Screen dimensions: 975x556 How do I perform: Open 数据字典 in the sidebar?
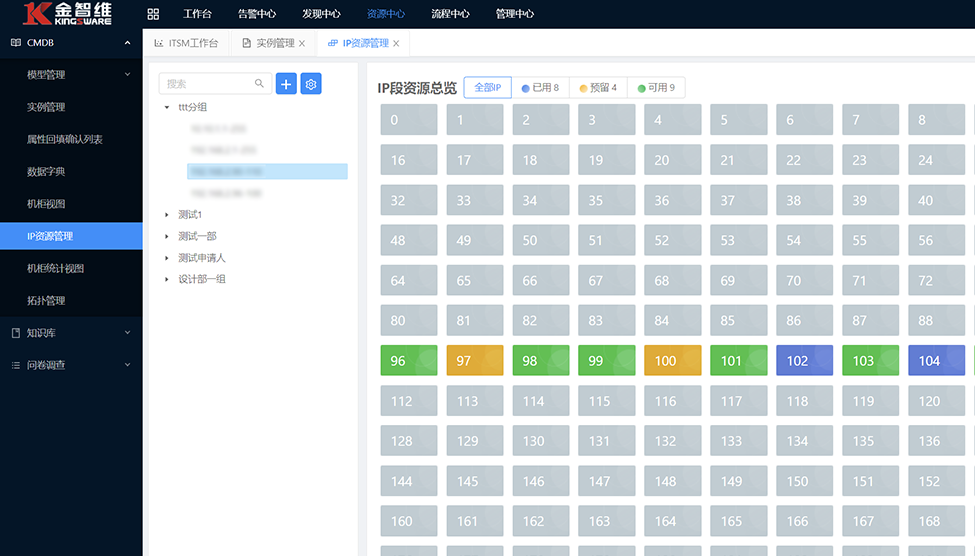[x=71, y=172]
